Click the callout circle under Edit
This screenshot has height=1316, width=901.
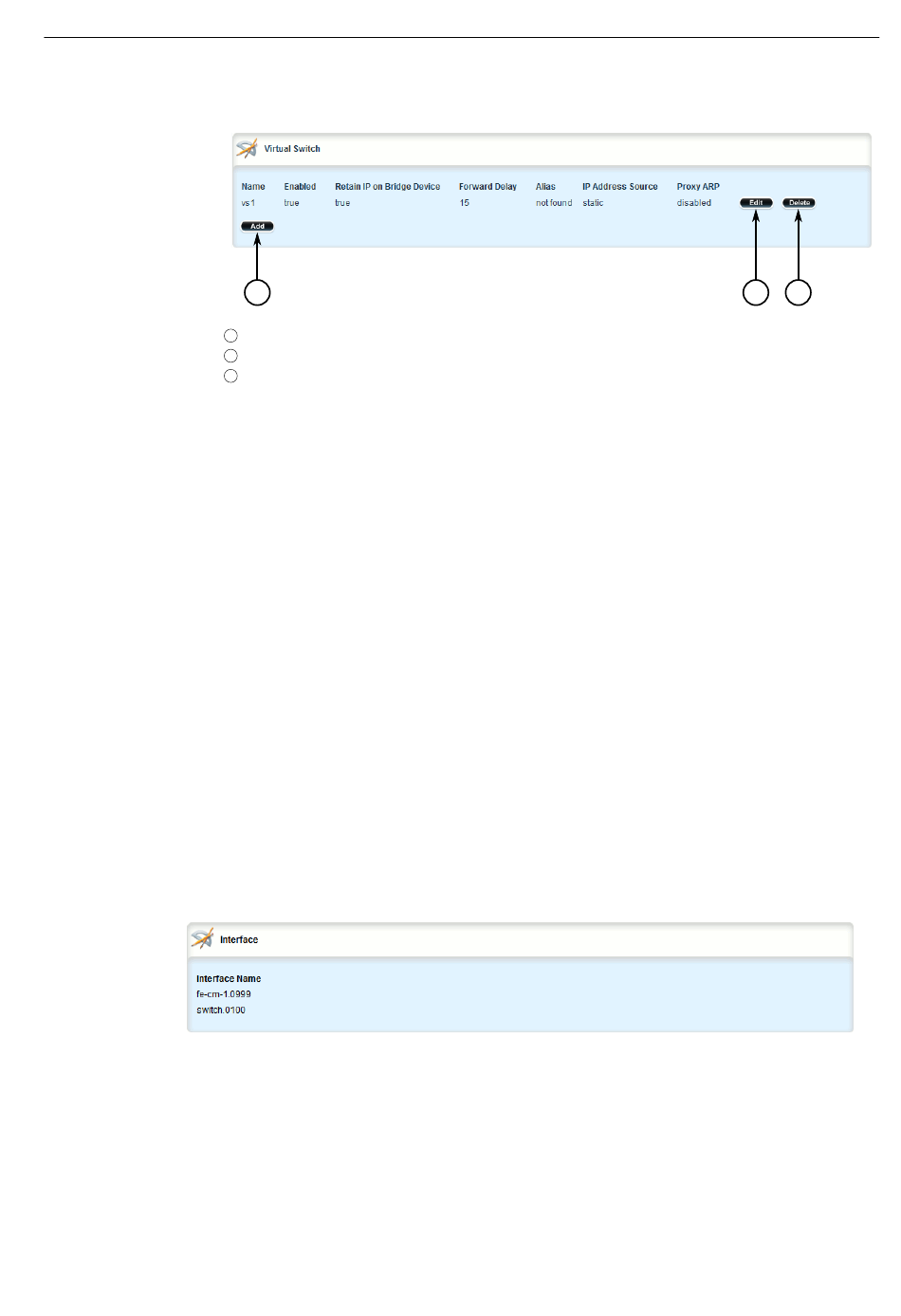click(756, 292)
